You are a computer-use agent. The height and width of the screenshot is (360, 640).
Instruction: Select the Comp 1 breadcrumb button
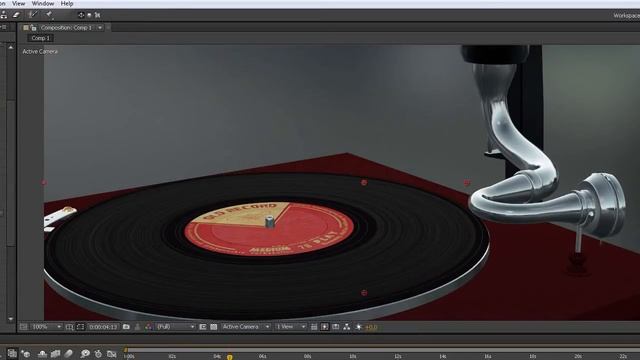tap(40, 38)
